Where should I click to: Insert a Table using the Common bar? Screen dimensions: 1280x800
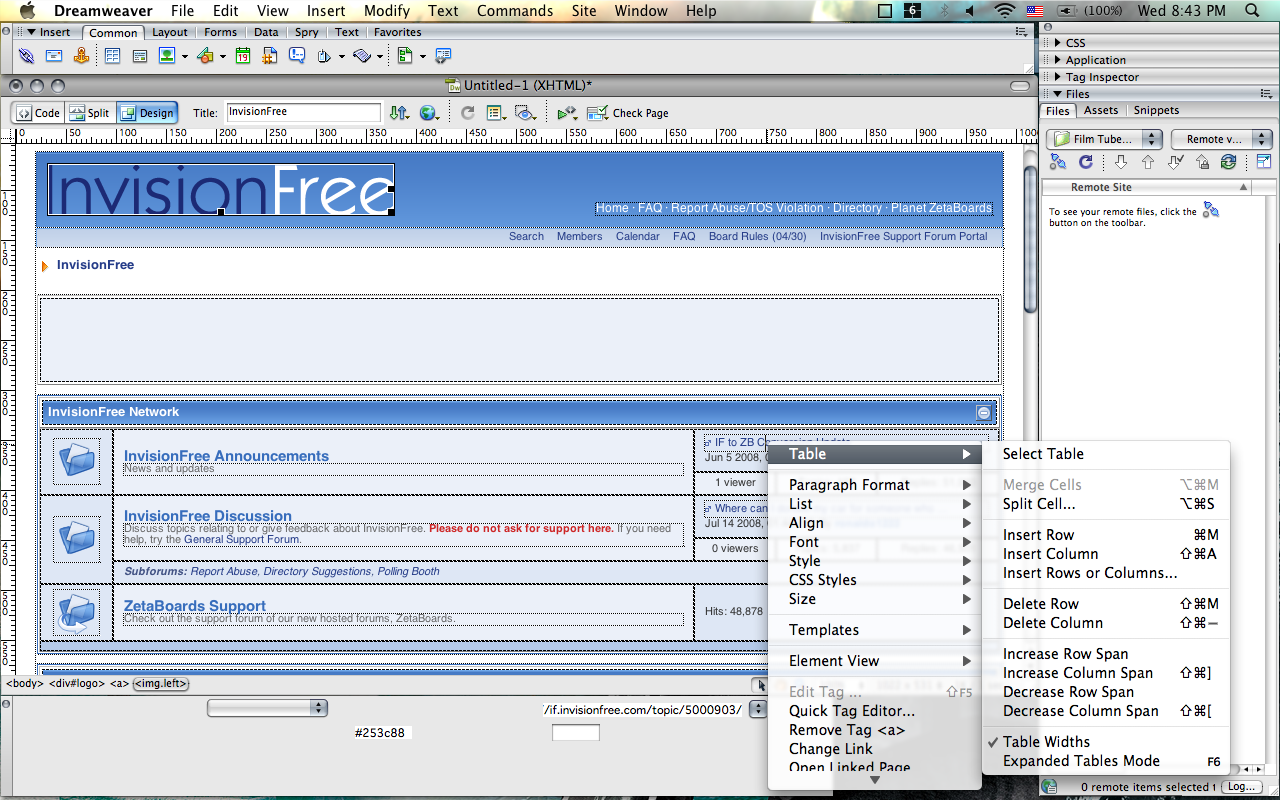(112, 56)
